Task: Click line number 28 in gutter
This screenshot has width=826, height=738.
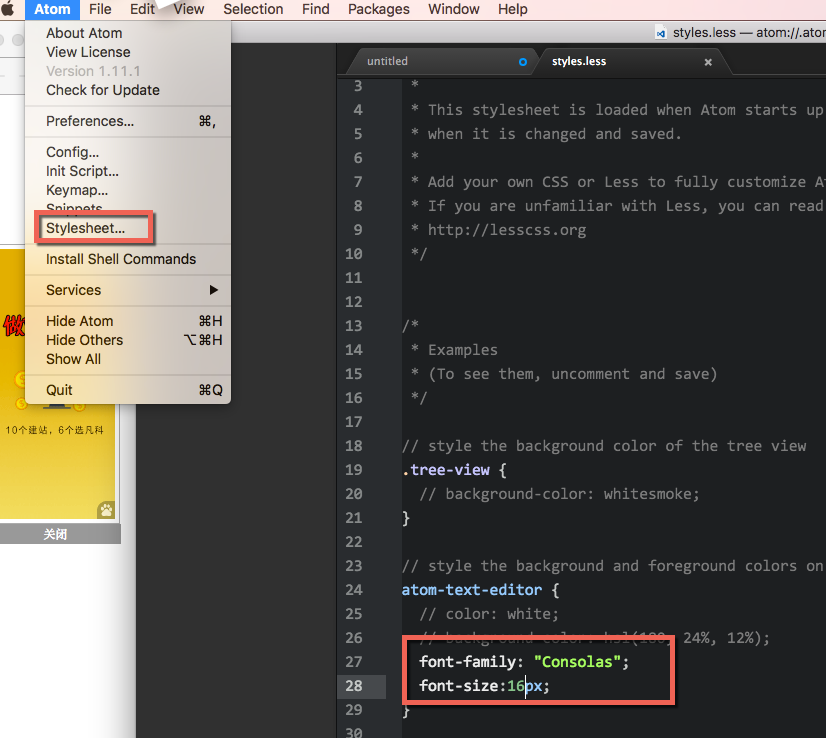Action: click(x=353, y=686)
